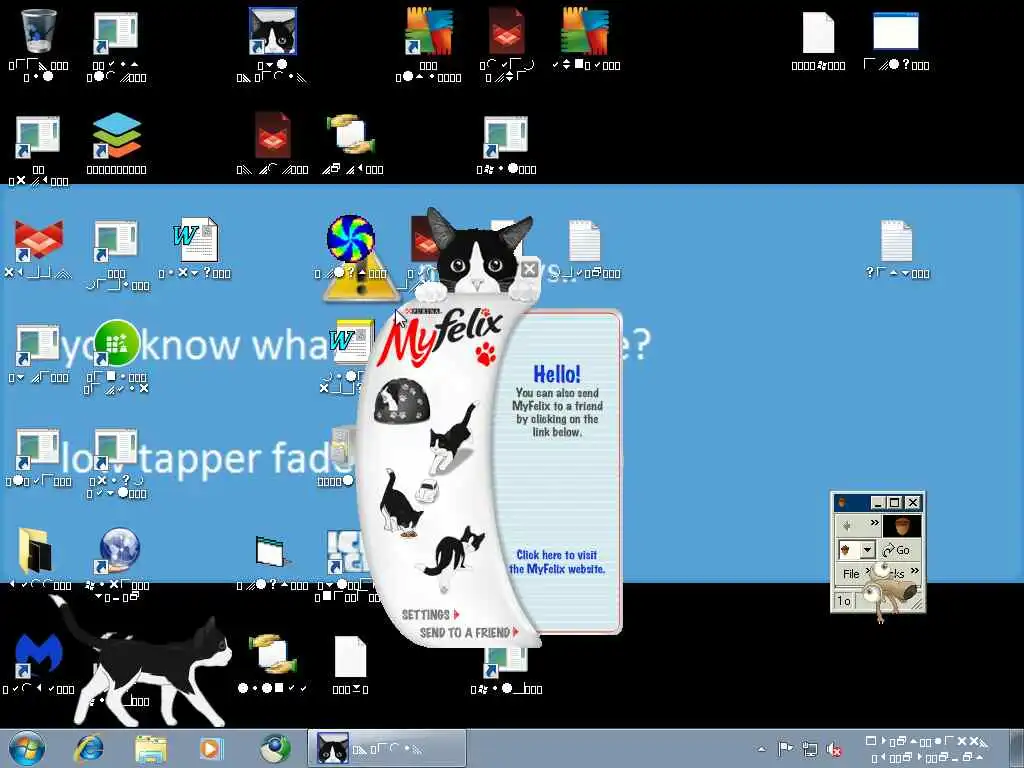Close the MyFelix panel with the X

(x=530, y=269)
